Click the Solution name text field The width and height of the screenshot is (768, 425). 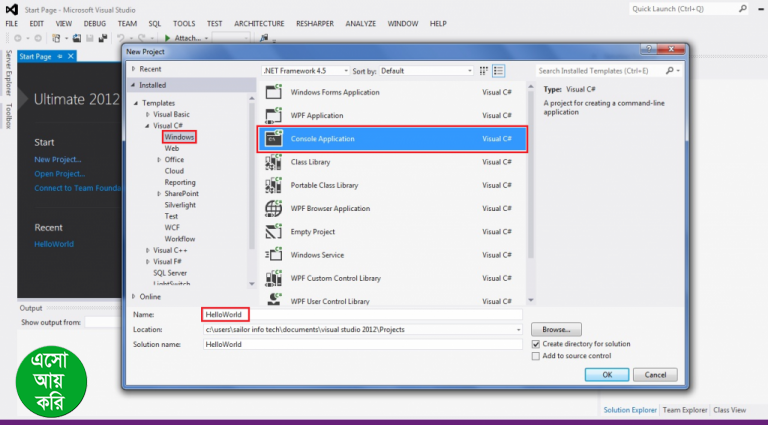[x=362, y=344]
